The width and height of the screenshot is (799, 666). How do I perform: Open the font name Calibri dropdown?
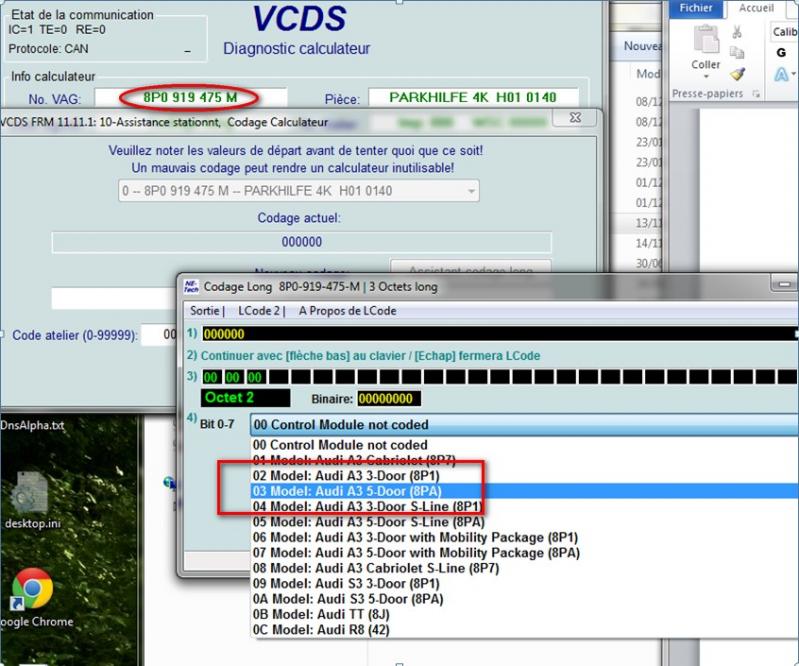point(785,32)
